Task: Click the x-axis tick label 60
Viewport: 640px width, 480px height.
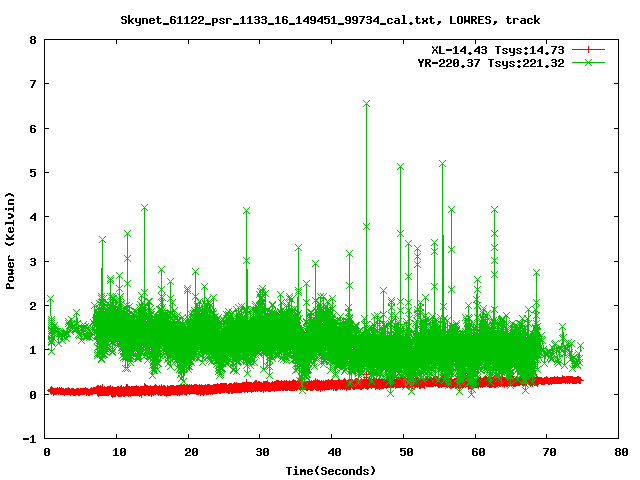Action: tap(475, 453)
